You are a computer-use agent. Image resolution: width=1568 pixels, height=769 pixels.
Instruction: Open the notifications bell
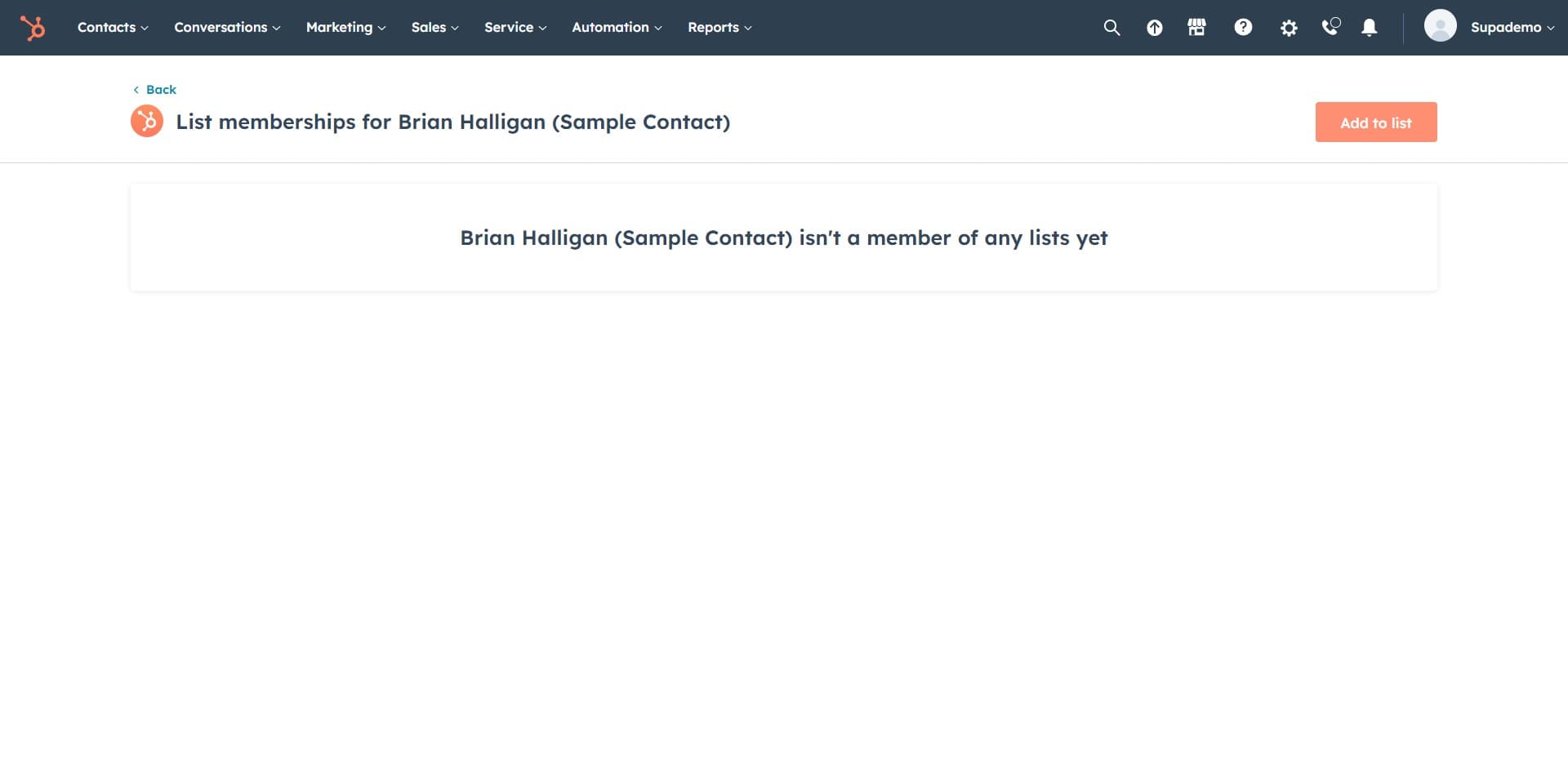(1370, 28)
